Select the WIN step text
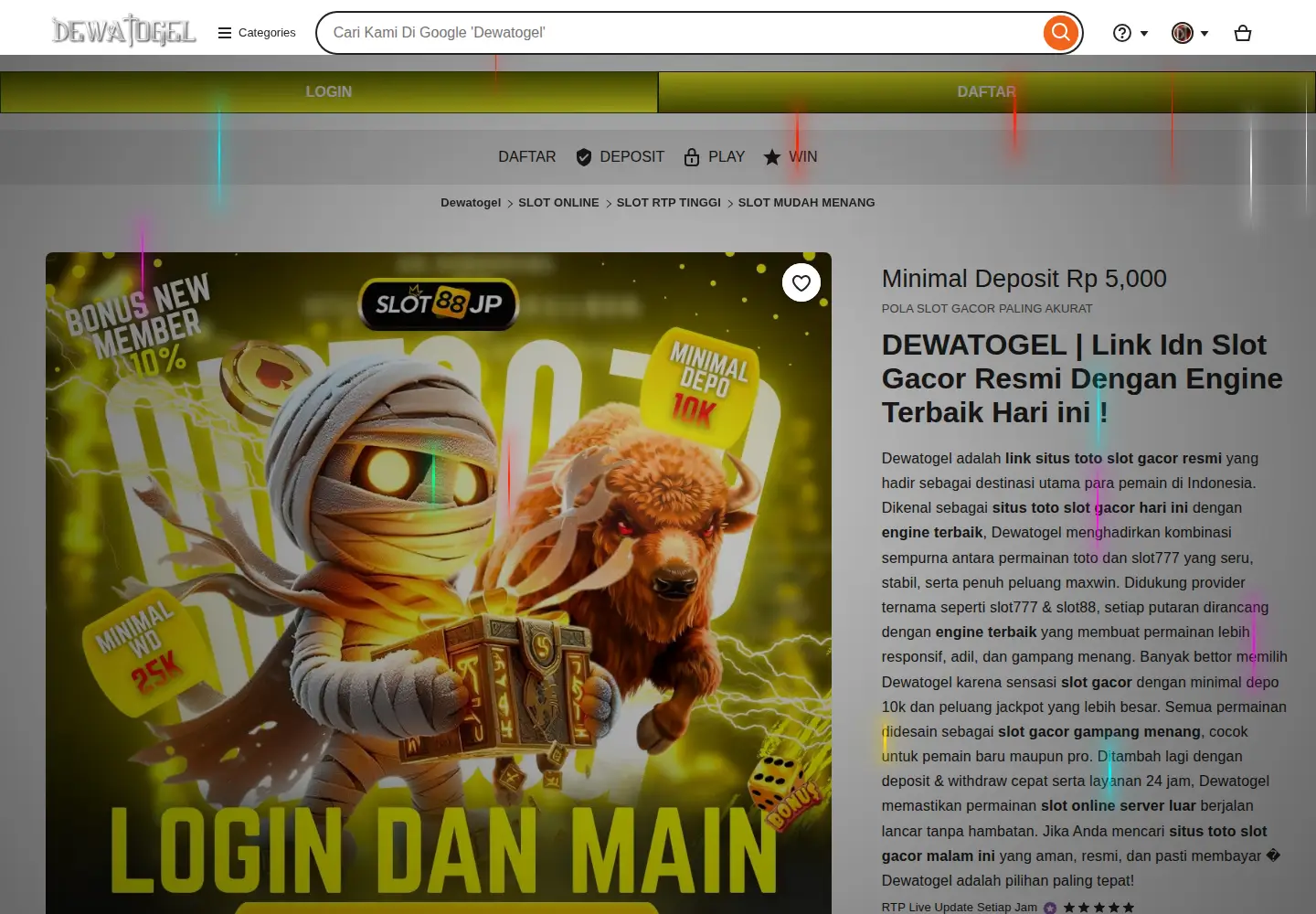1316x914 pixels. [x=803, y=157]
